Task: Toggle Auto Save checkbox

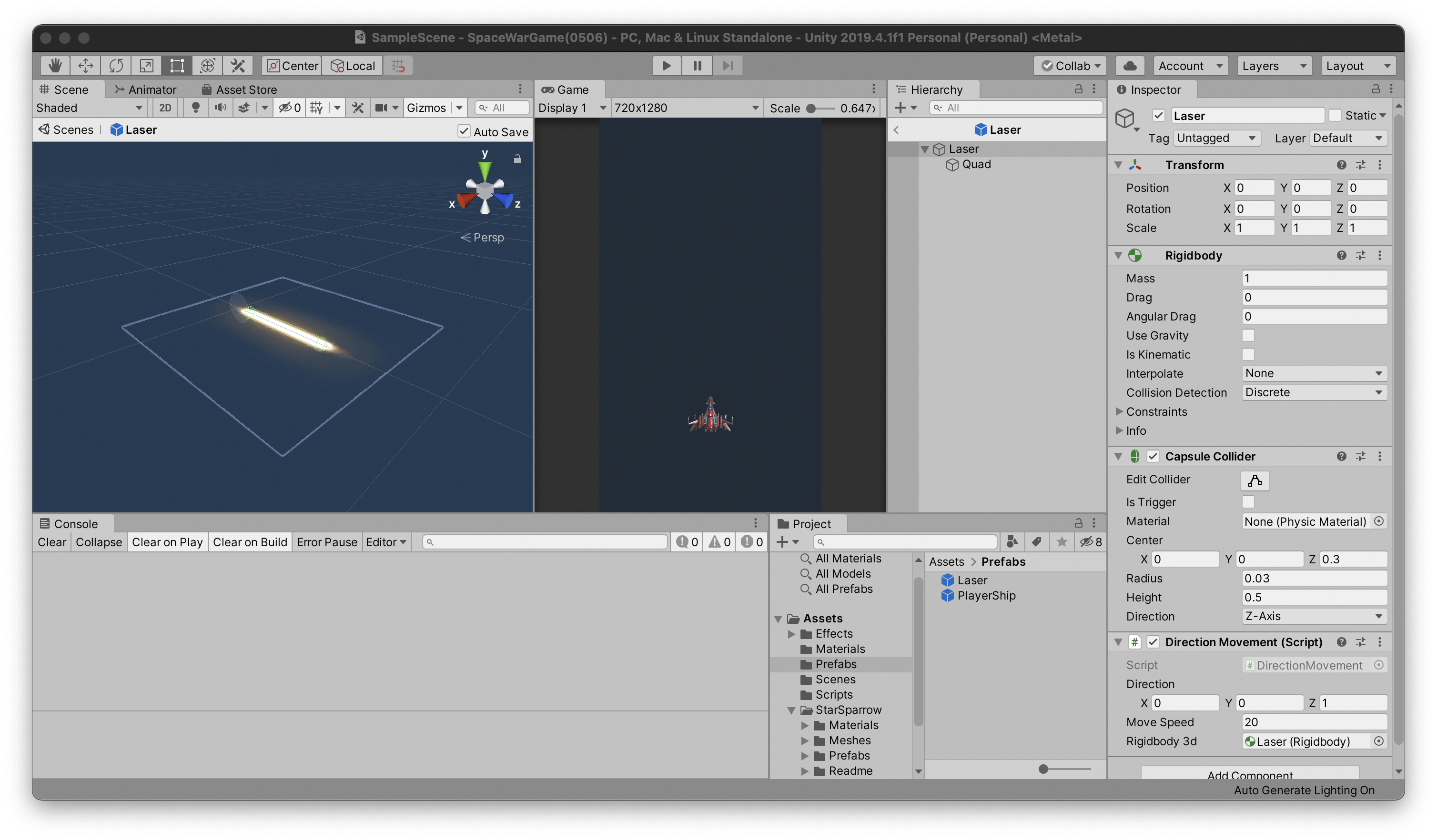Action: (464, 131)
